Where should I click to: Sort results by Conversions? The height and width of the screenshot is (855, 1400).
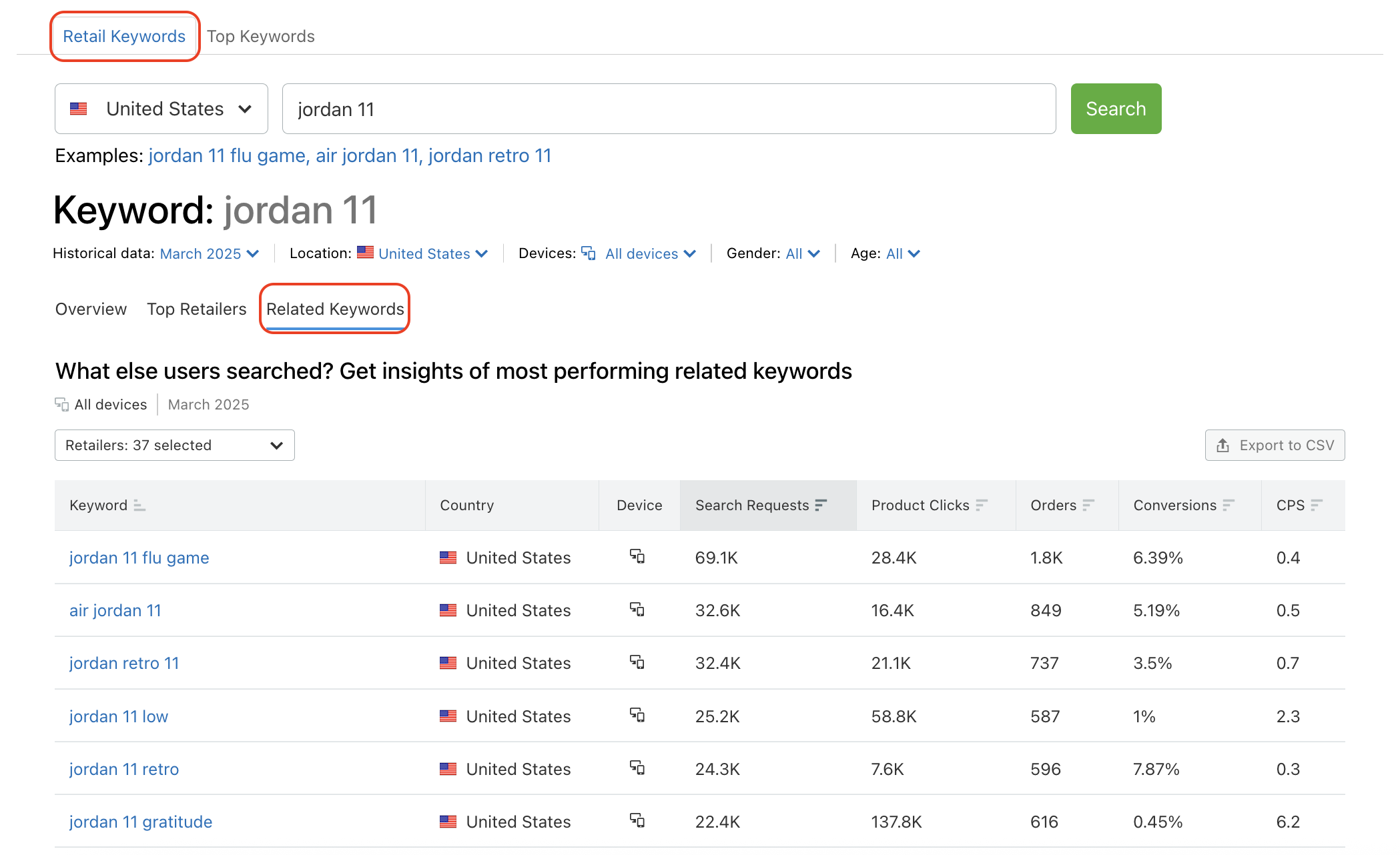(x=1229, y=505)
